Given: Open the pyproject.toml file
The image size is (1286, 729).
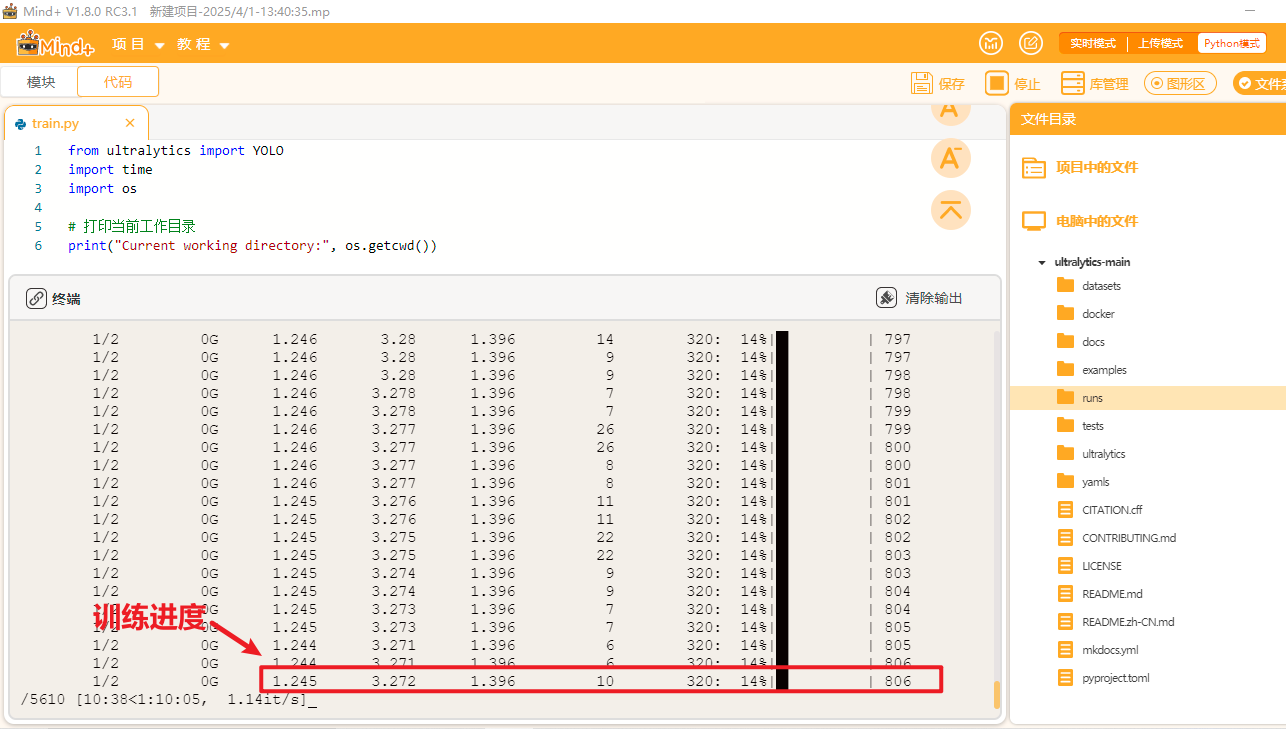Looking at the screenshot, I should tap(1103, 678).
